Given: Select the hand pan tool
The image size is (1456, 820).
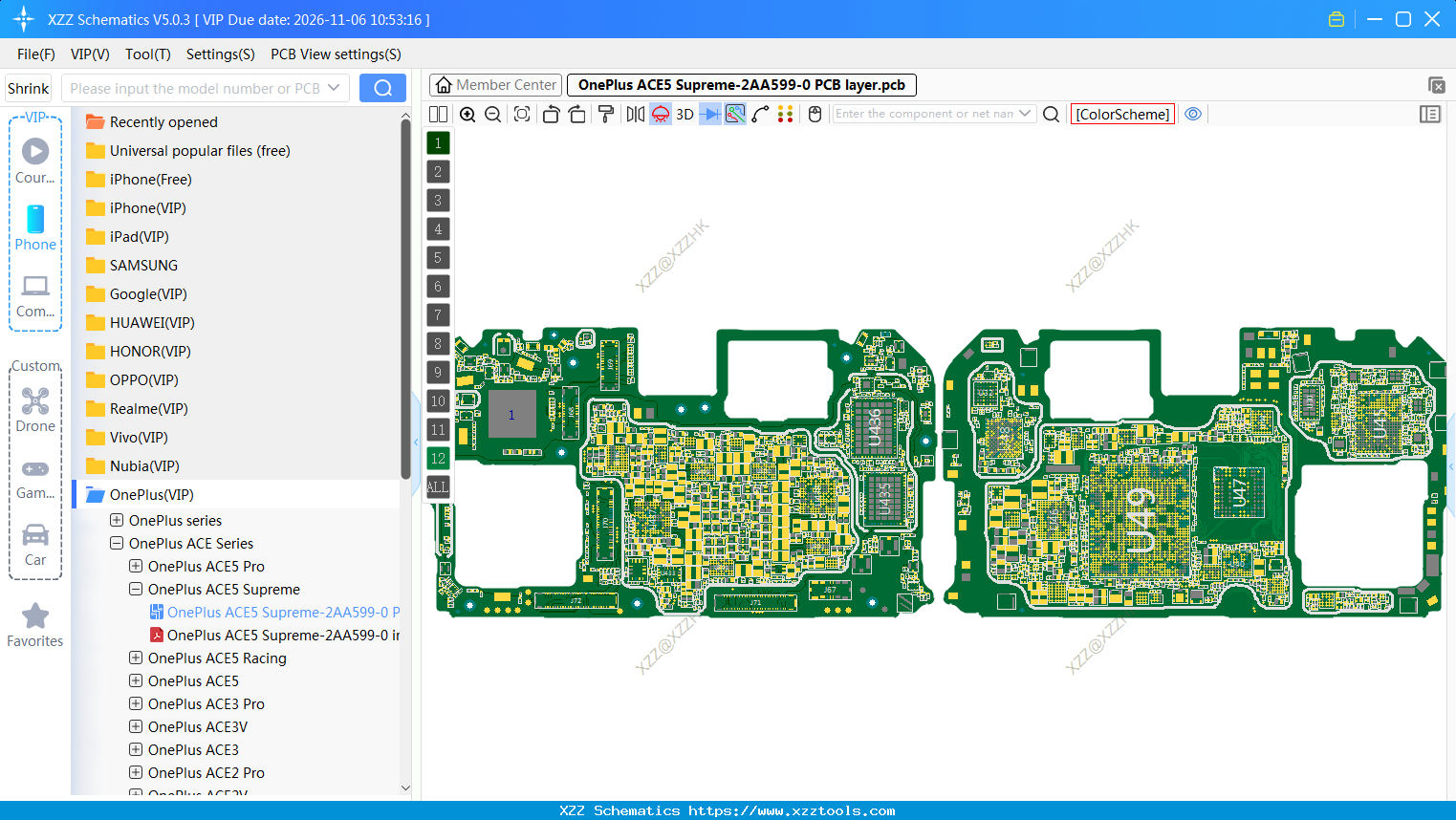Looking at the screenshot, I should (x=814, y=114).
